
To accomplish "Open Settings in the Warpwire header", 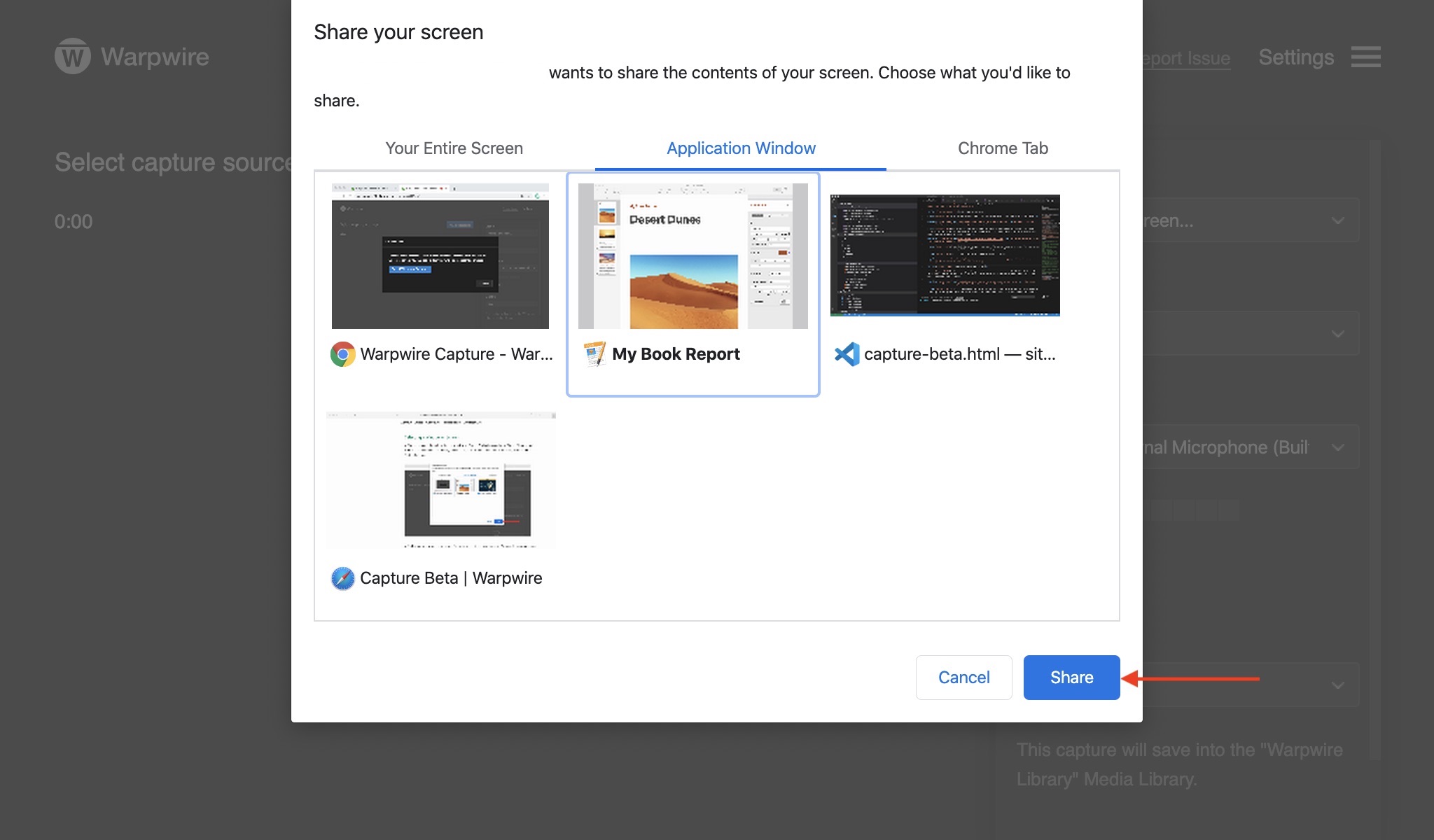I will (x=1296, y=57).
